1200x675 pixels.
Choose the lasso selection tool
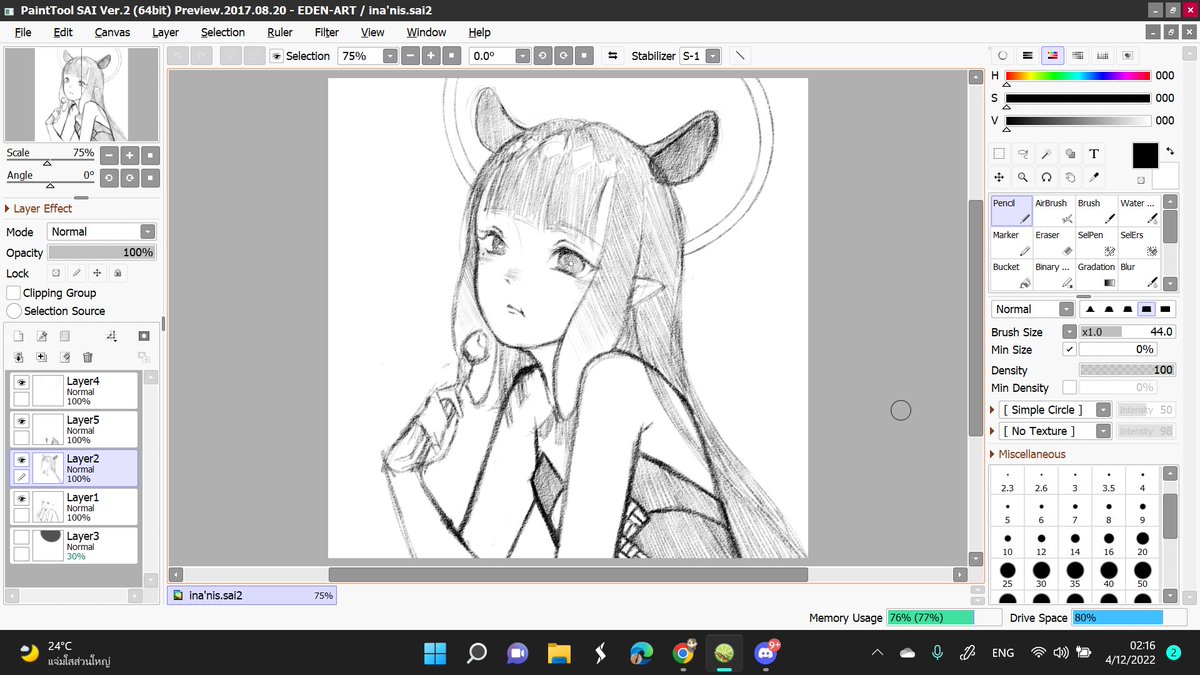[x=1023, y=154]
